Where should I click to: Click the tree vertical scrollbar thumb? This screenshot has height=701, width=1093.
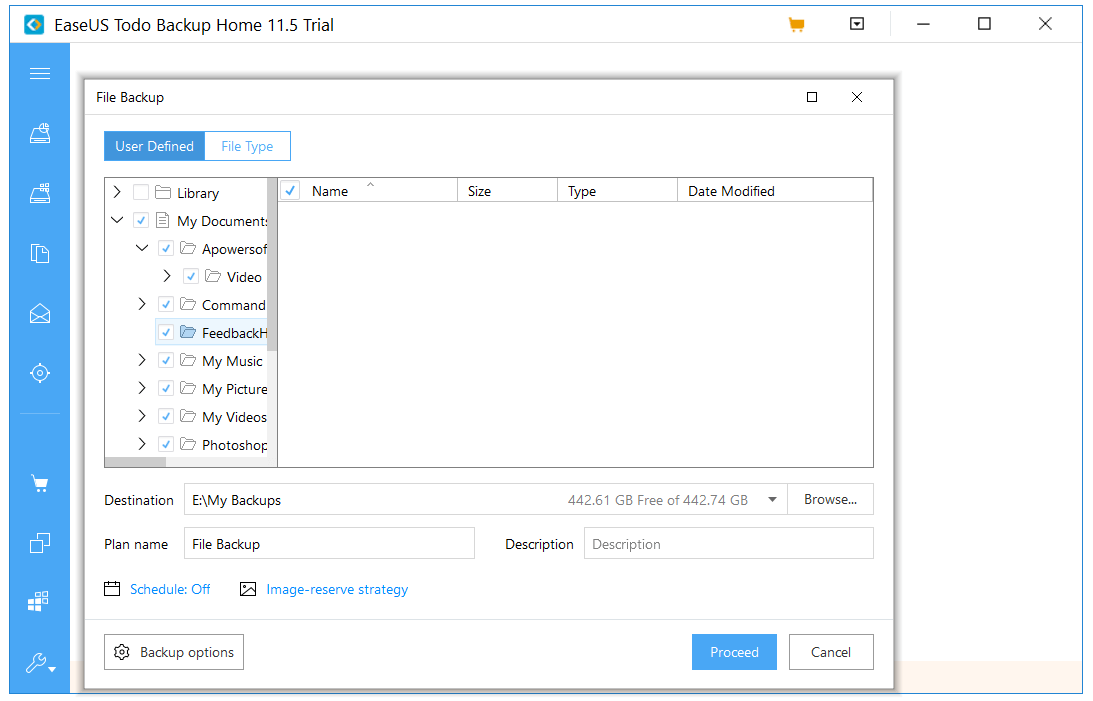pos(272,265)
